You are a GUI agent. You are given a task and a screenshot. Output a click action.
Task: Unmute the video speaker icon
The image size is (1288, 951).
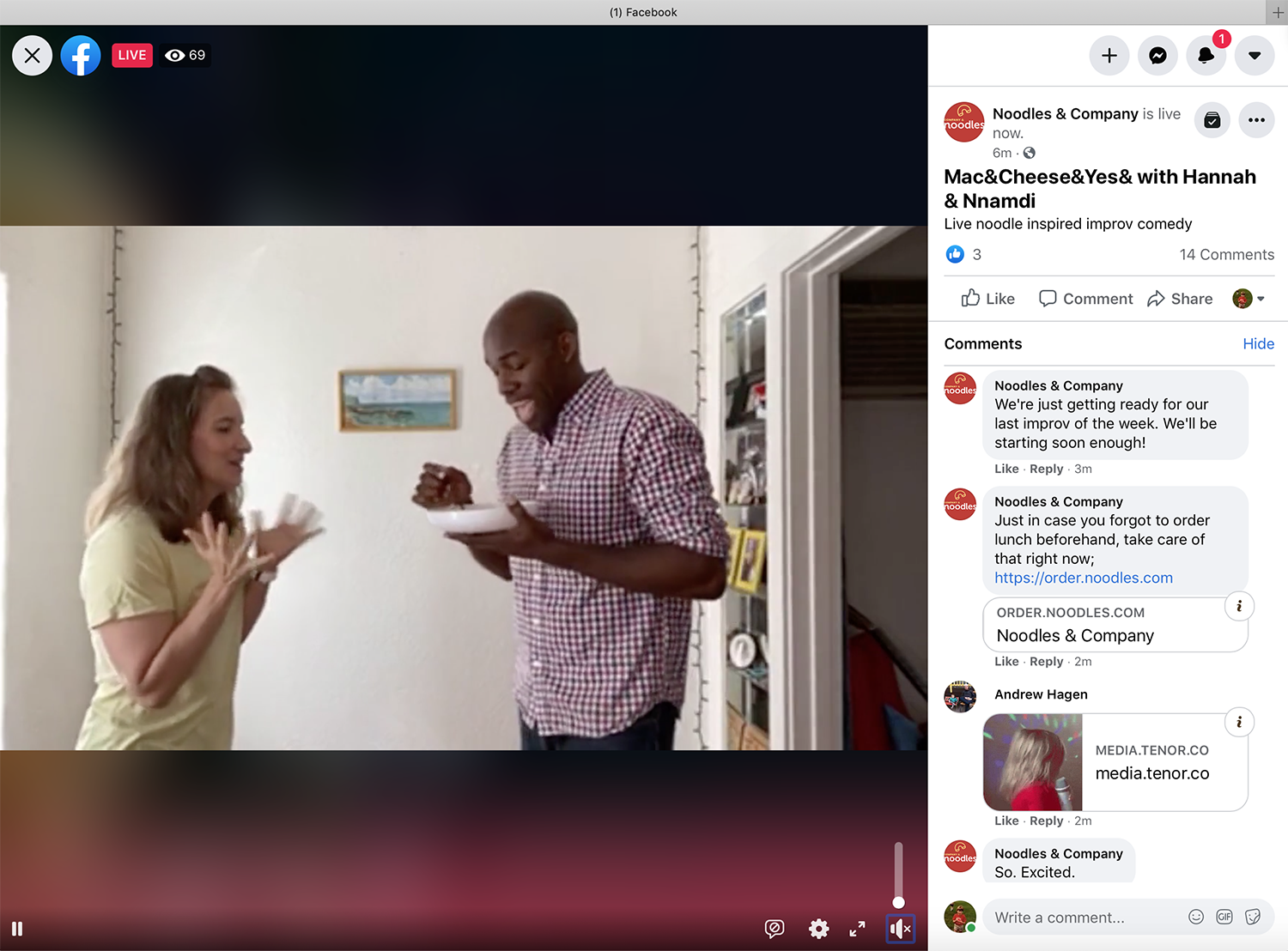[900, 929]
